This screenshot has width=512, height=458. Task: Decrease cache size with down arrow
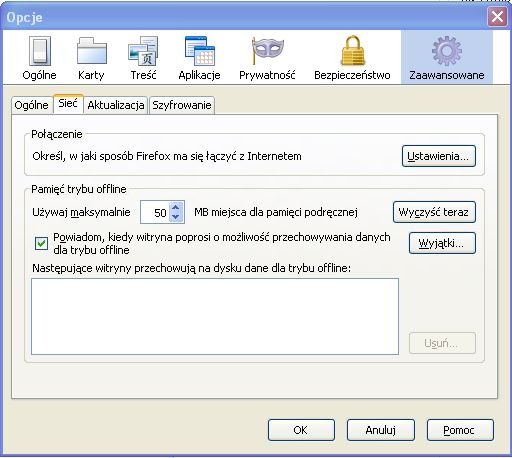tap(176, 217)
